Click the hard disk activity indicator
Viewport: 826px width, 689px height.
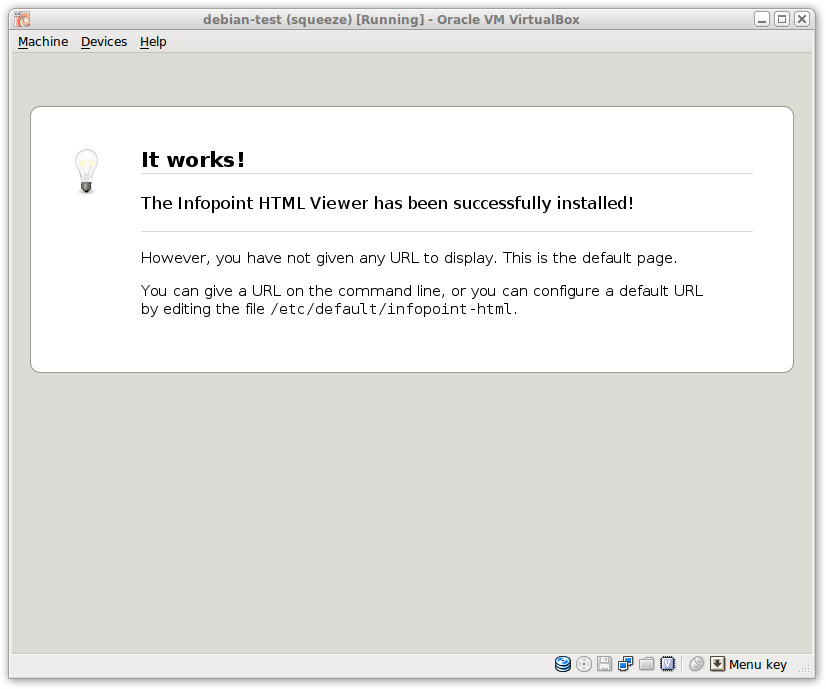(x=563, y=664)
